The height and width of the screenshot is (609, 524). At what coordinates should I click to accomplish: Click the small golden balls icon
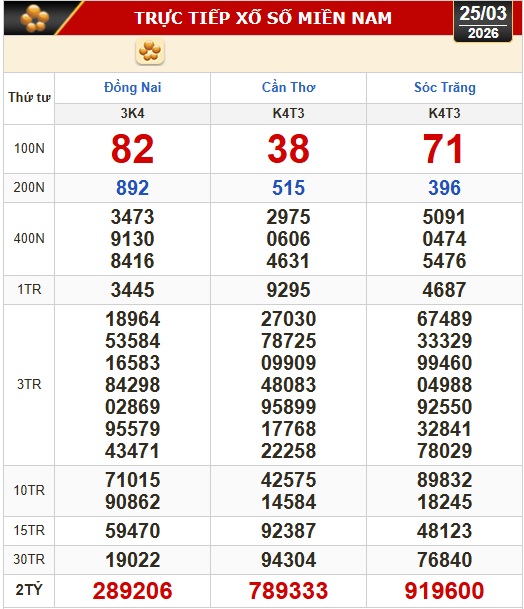pos(150,51)
